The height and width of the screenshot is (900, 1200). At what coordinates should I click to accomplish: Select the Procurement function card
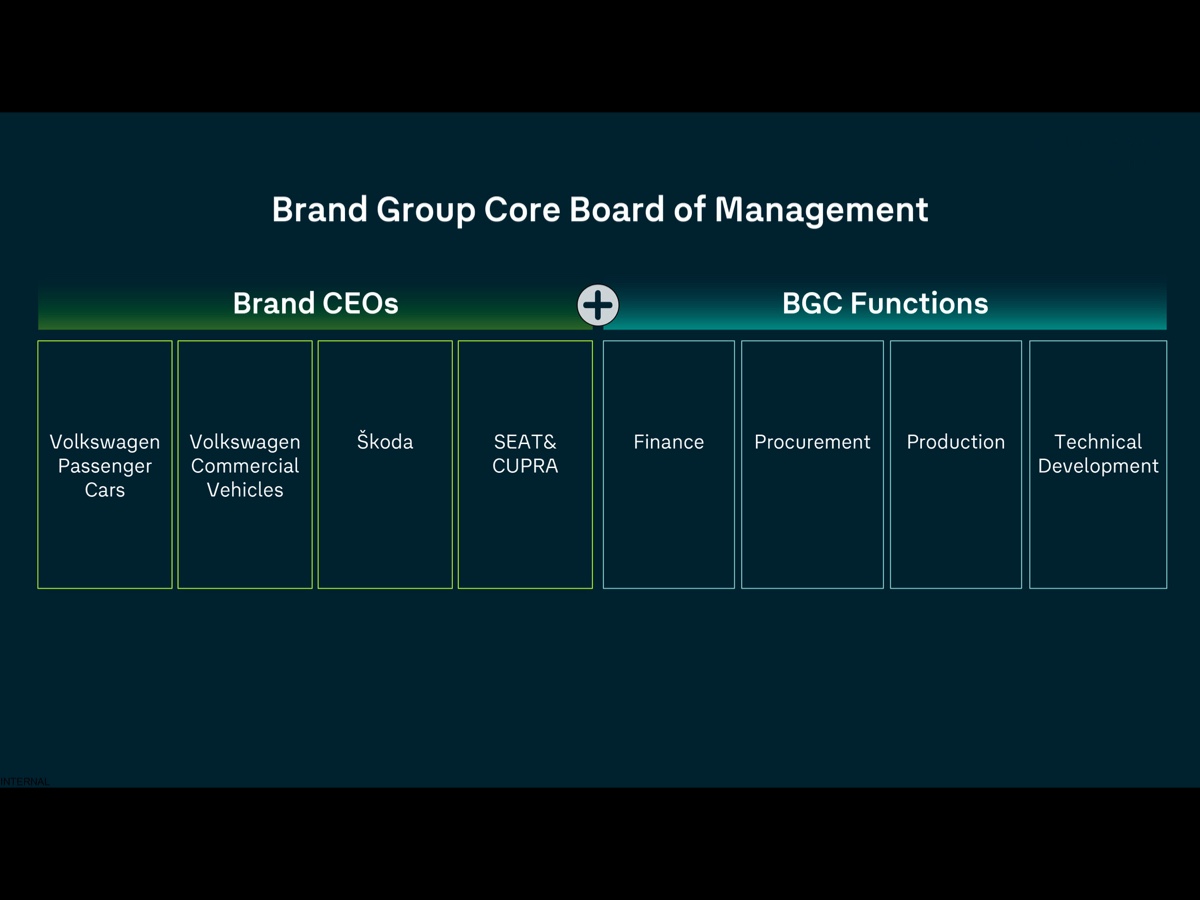coord(812,463)
